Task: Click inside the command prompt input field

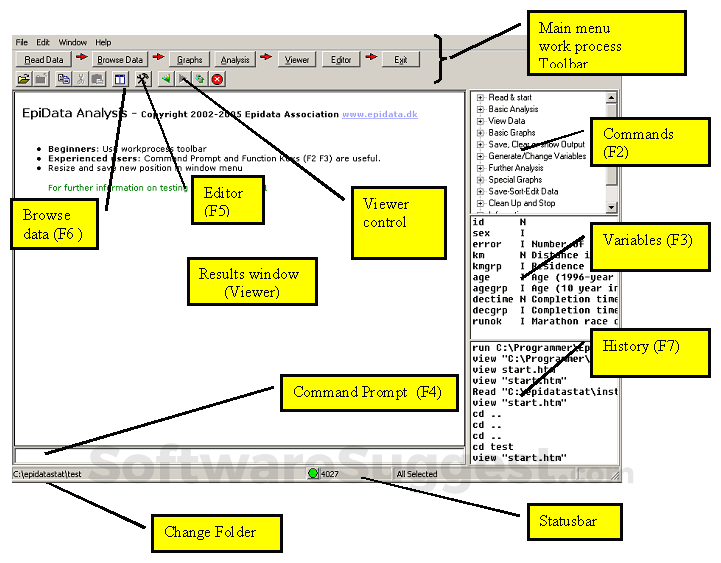Action: (240, 455)
